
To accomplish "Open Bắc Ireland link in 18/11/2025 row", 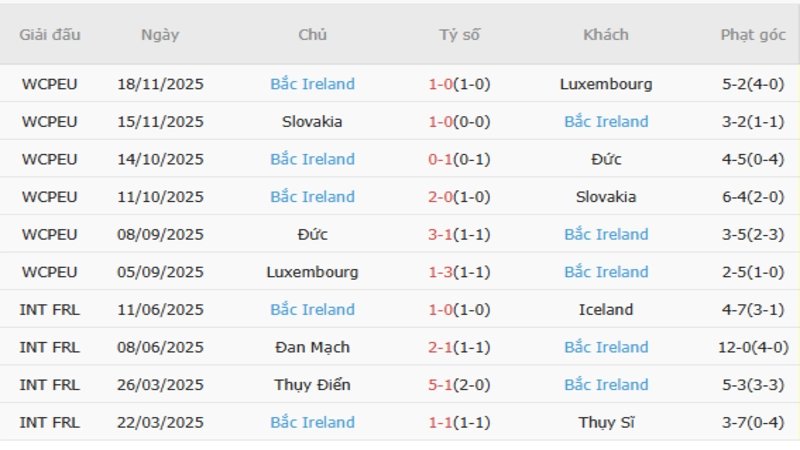I will [x=312, y=84].
